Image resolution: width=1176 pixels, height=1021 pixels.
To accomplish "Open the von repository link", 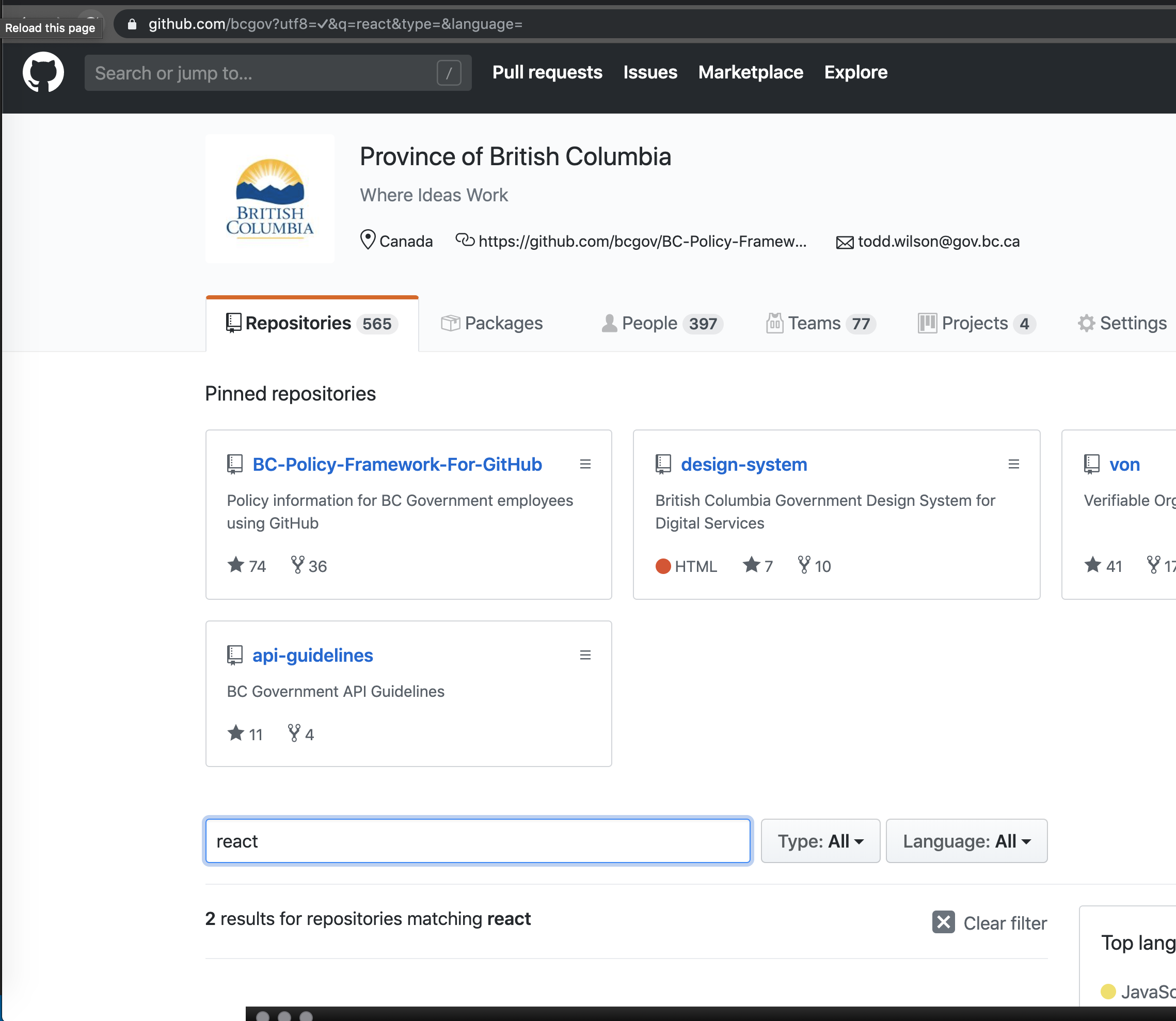I will coord(1125,465).
